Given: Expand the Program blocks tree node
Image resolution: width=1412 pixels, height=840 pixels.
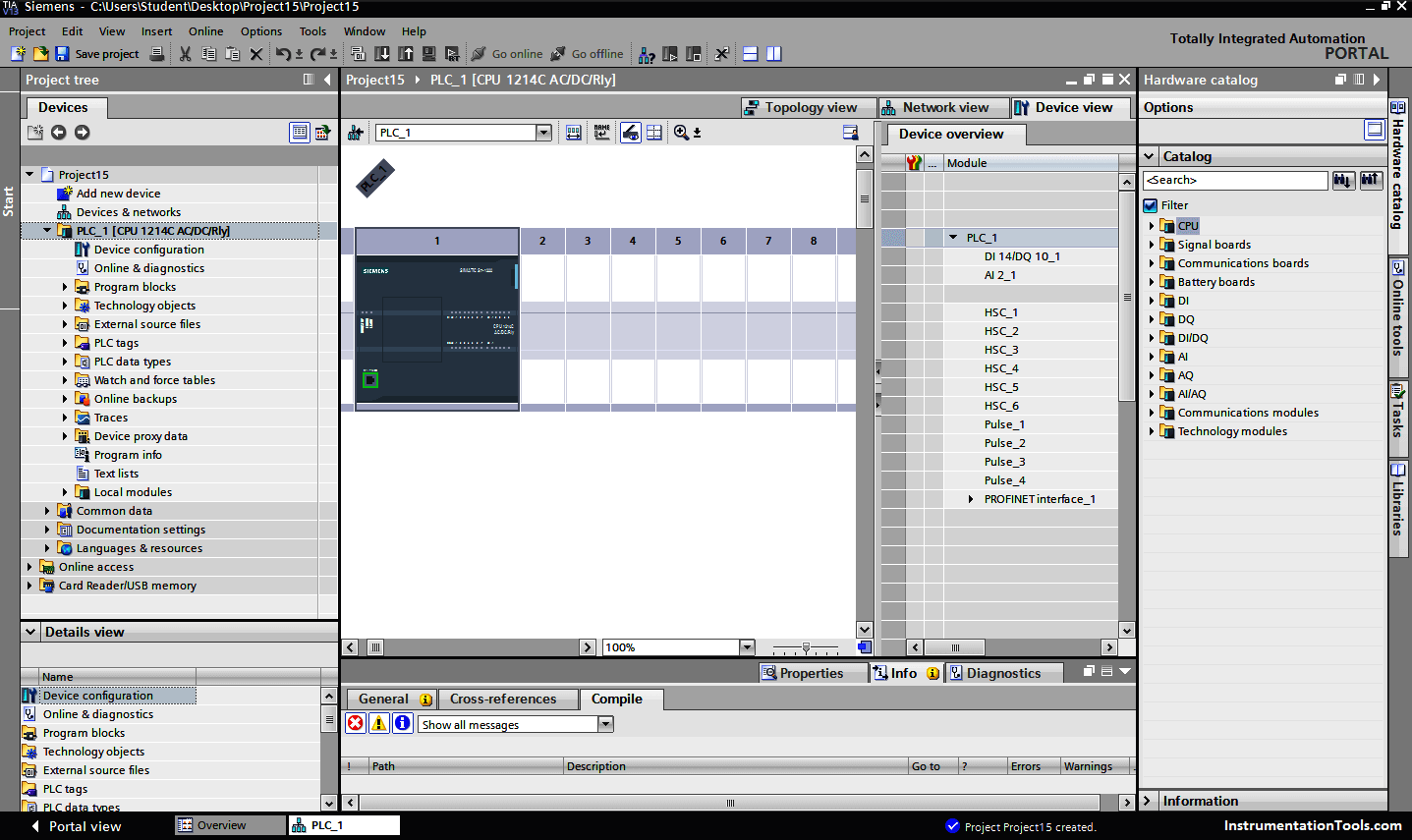Looking at the screenshot, I should [x=65, y=287].
